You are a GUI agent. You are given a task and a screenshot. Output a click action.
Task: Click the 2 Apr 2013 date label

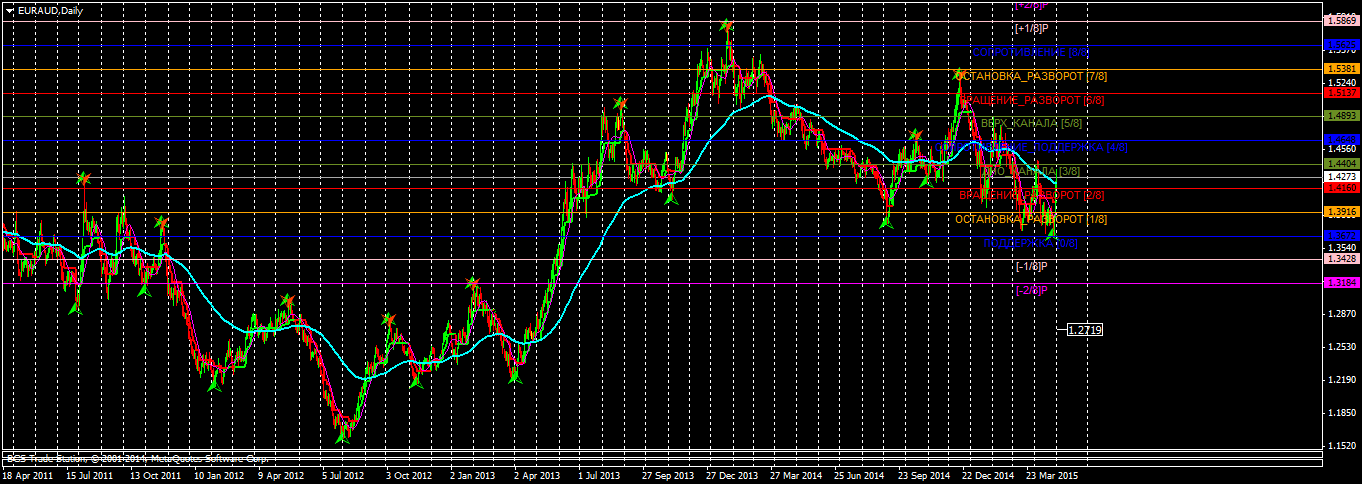point(537,476)
